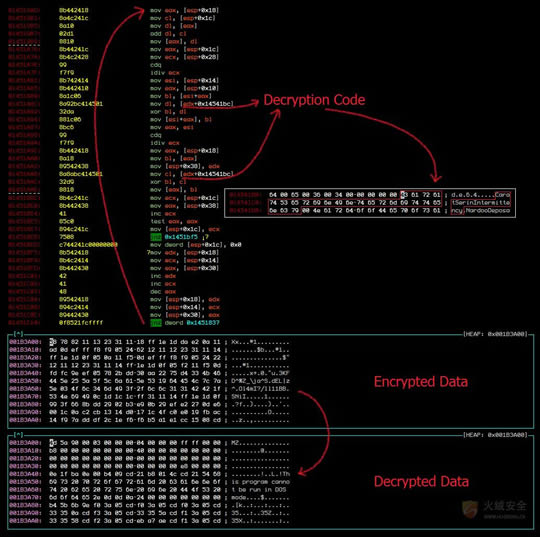Click the red Encrypted Data annotation

[420, 382]
